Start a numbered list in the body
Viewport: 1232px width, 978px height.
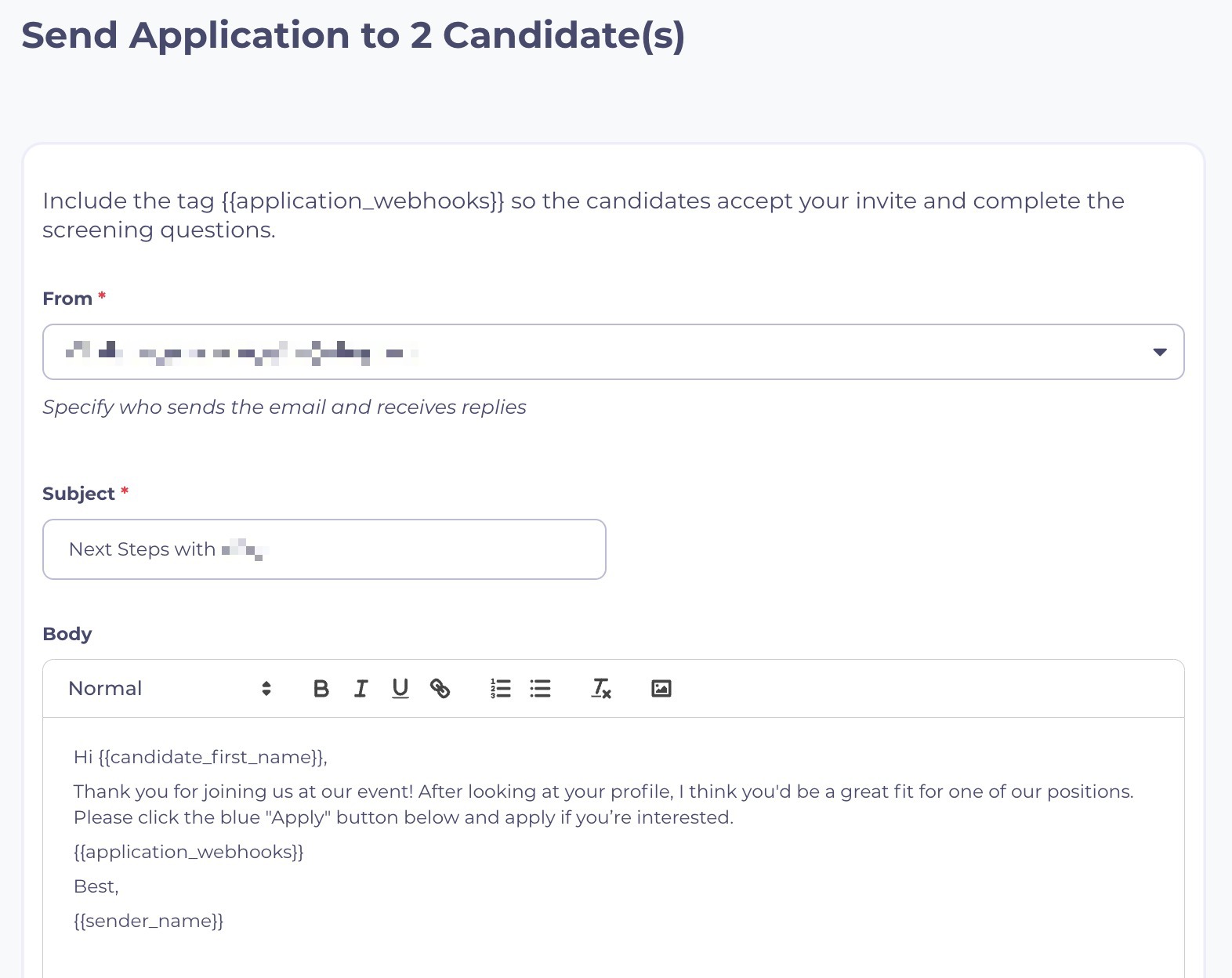501,689
